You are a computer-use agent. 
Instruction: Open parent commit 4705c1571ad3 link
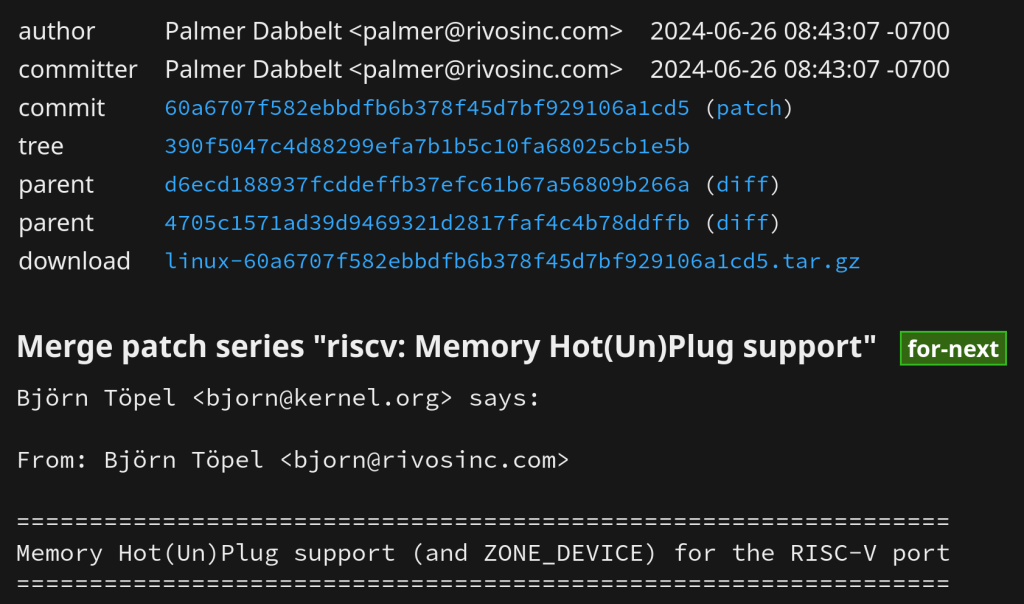(x=426, y=223)
